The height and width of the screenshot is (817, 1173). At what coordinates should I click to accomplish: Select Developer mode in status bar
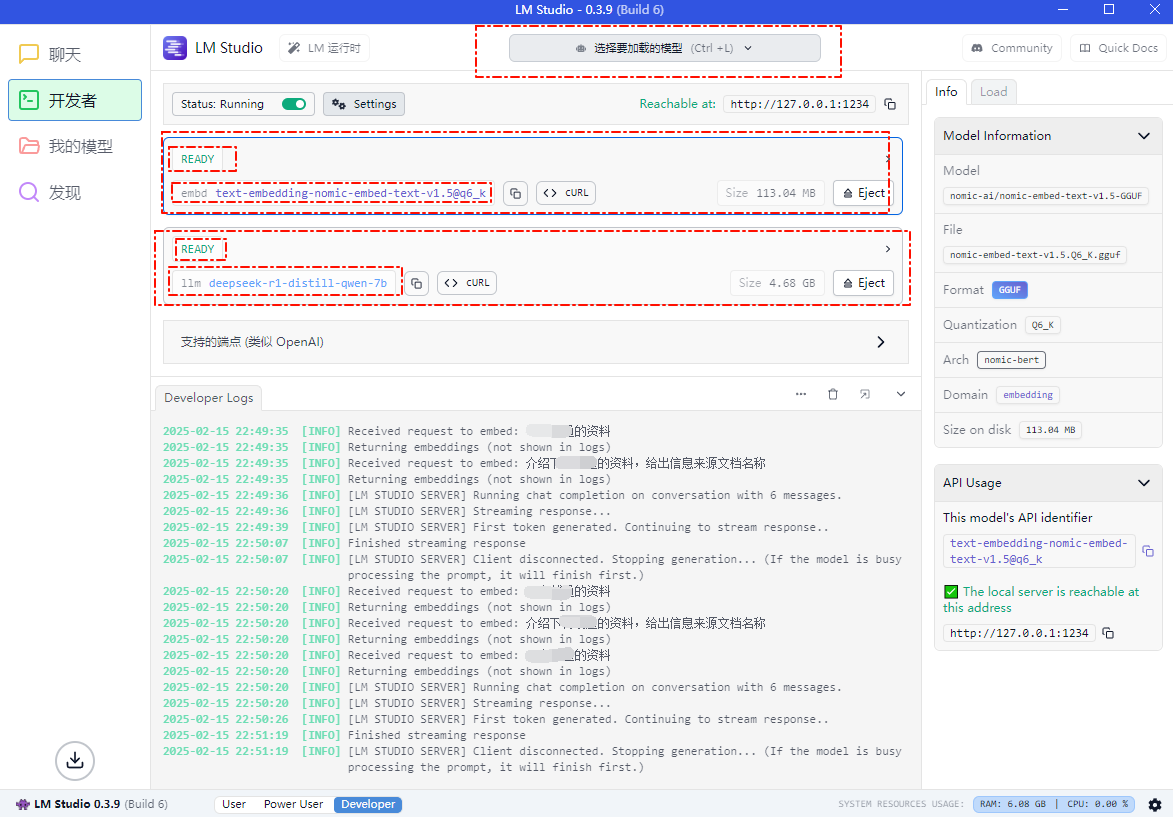coord(368,804)
